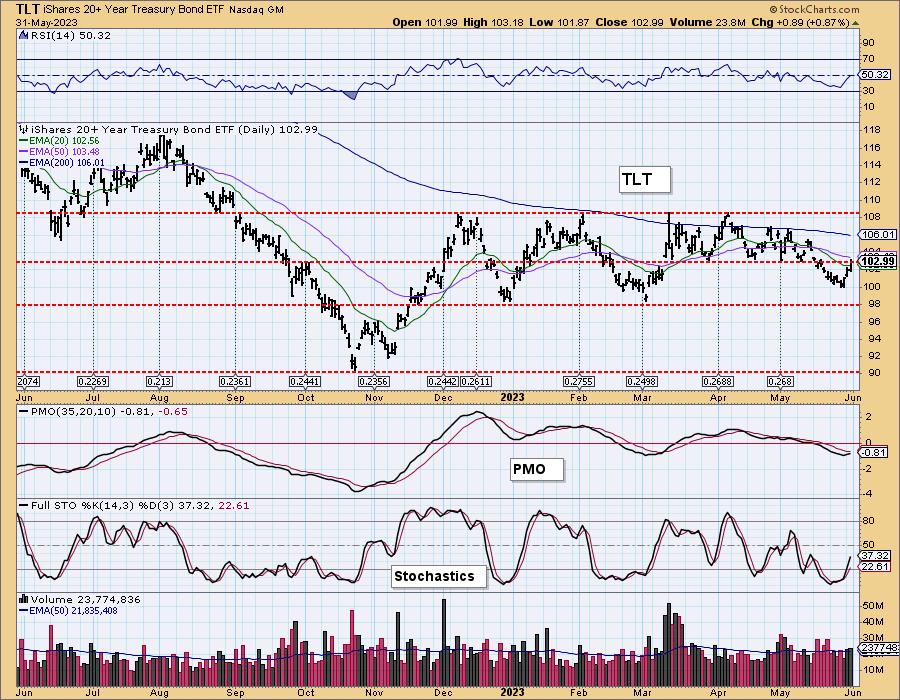Click the 0.2441 value label at Oct
The height and width of the screenshot is (700, 900).
[305, 382]
